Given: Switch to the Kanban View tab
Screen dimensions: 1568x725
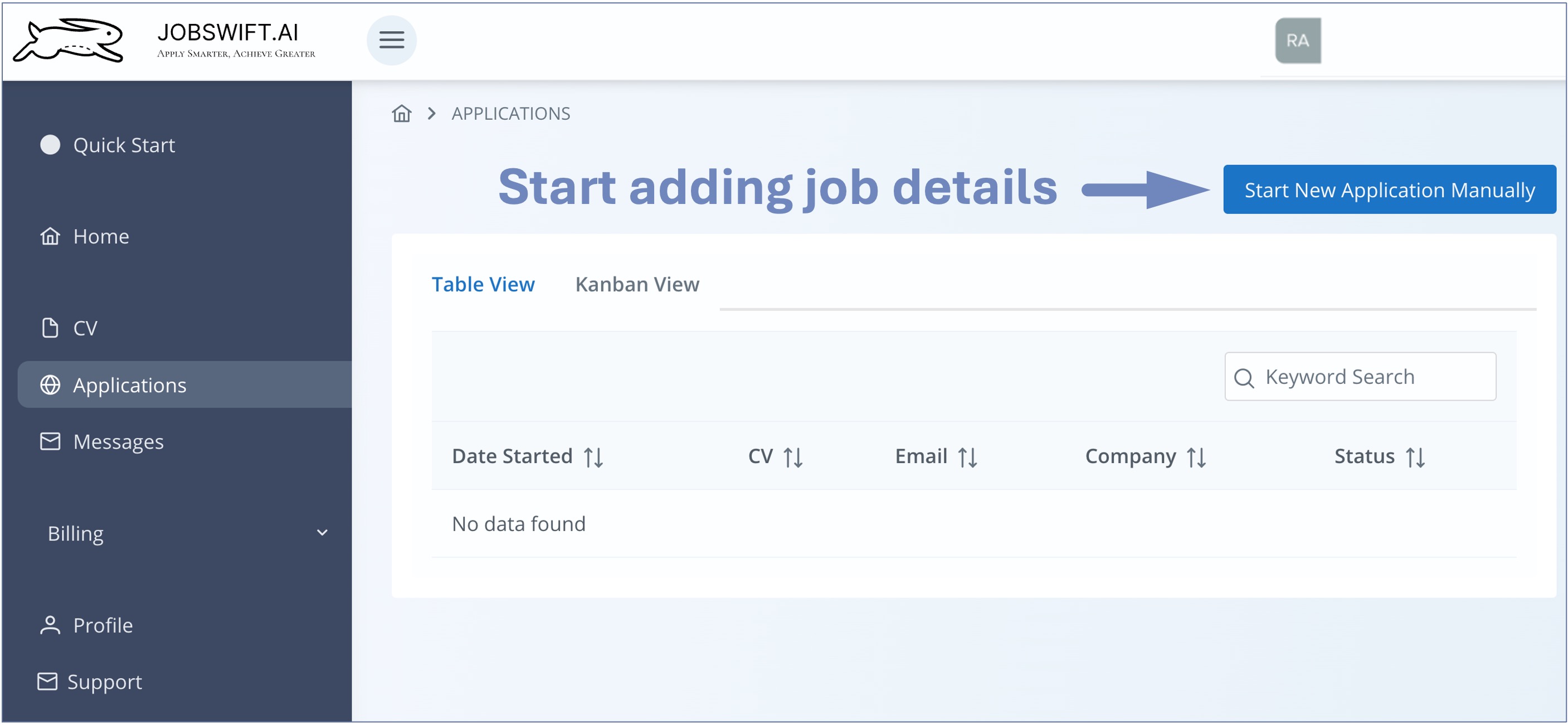Looking at the screenshot, I should (x=637, y=284).
